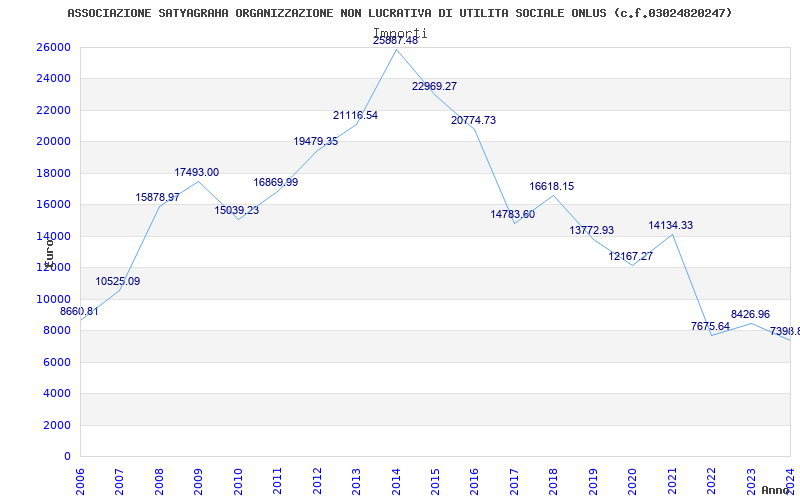Select data label 16869.99
Viewport: 800px width, 500px height.
tap(276, 182)
